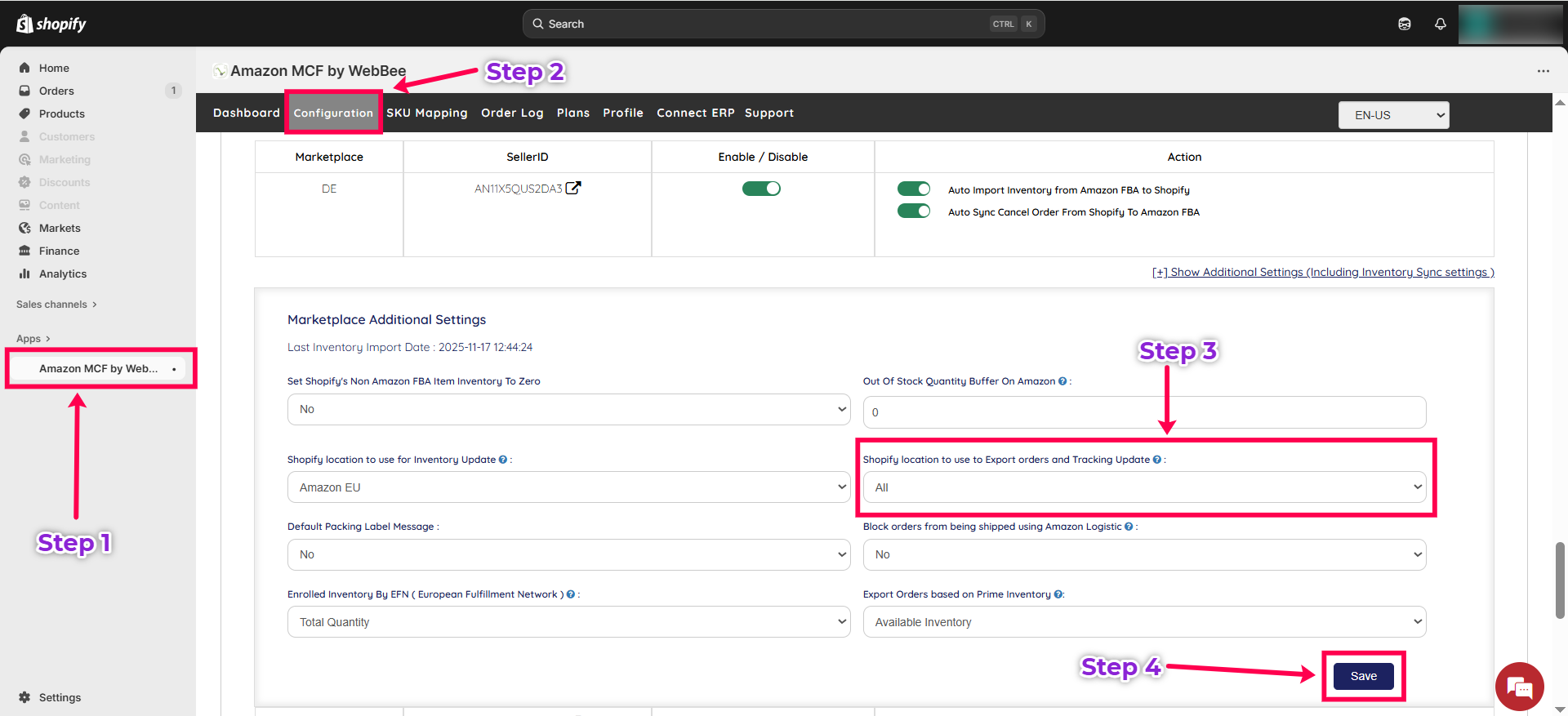Click the Save button
1568x716 pixels.
[1363, 676]
